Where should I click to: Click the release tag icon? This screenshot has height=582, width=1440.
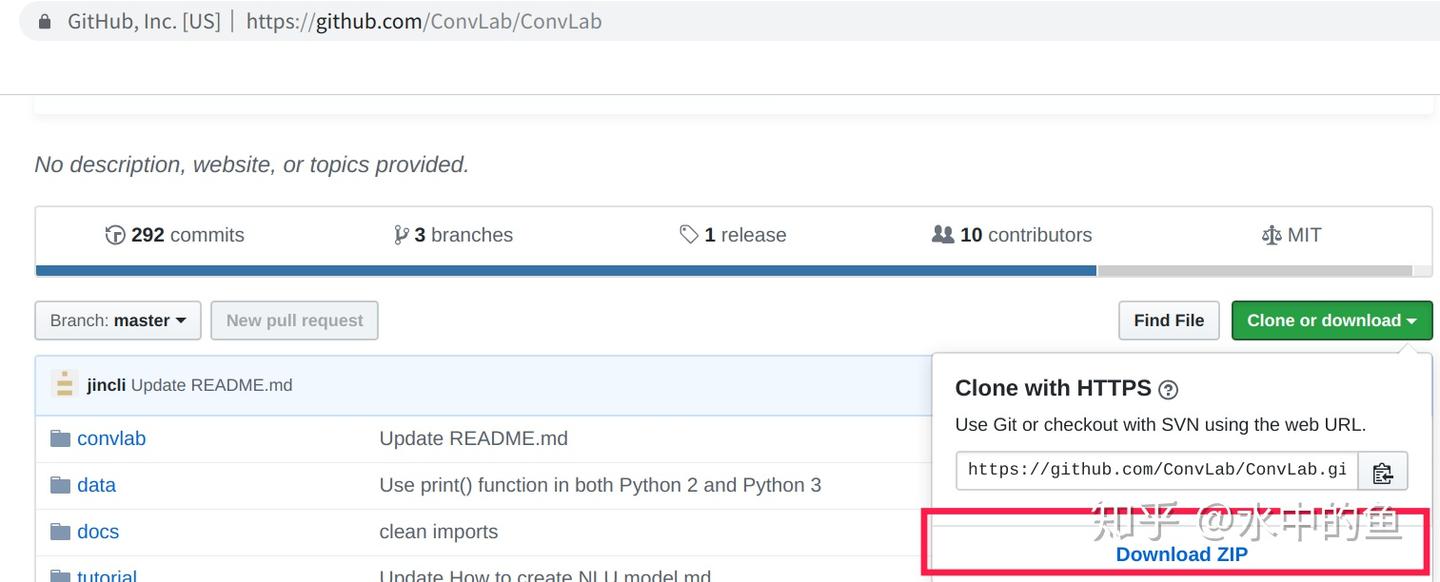tap(689, 235)
